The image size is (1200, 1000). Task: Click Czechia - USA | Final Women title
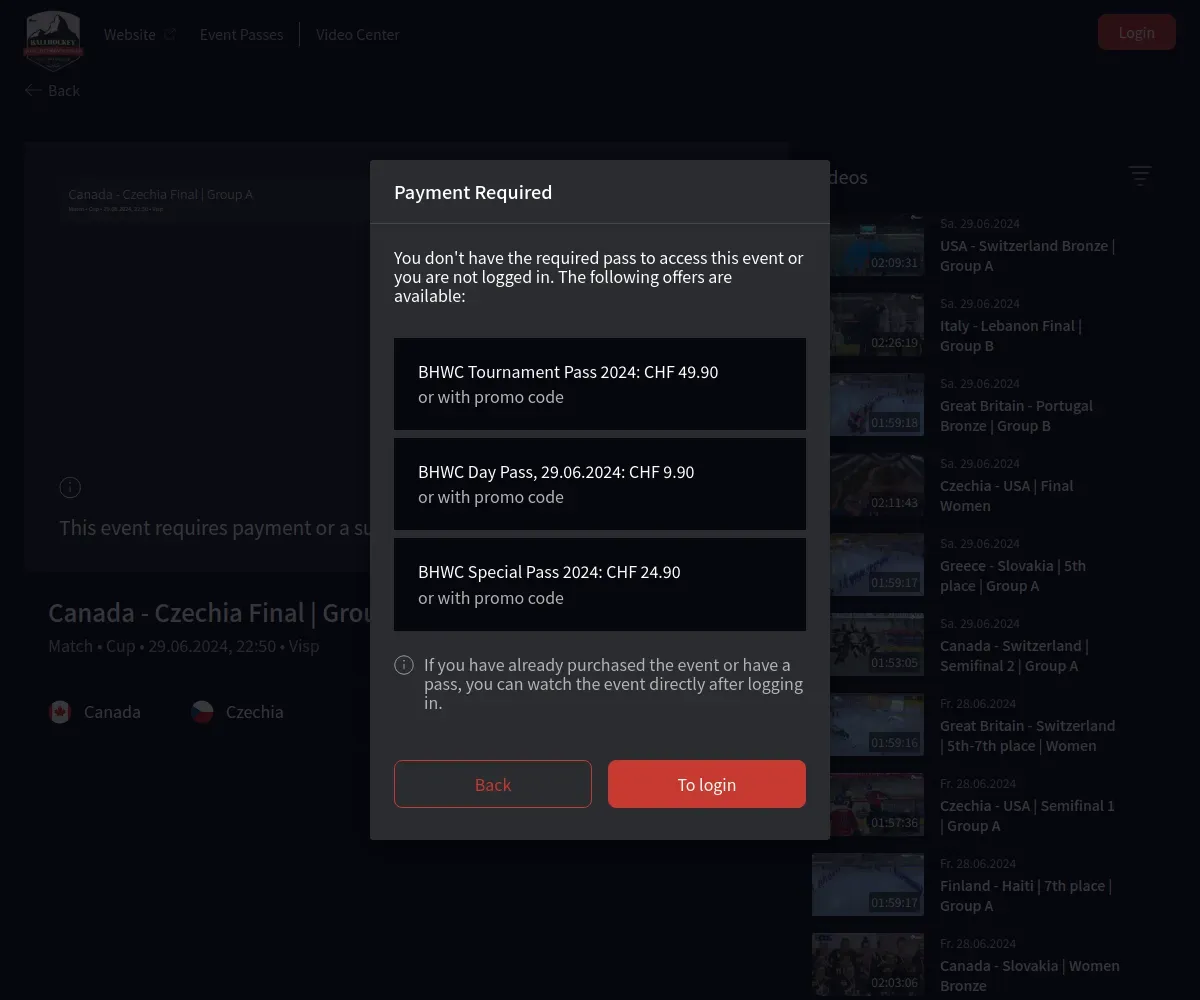(x=1006, y=496)
